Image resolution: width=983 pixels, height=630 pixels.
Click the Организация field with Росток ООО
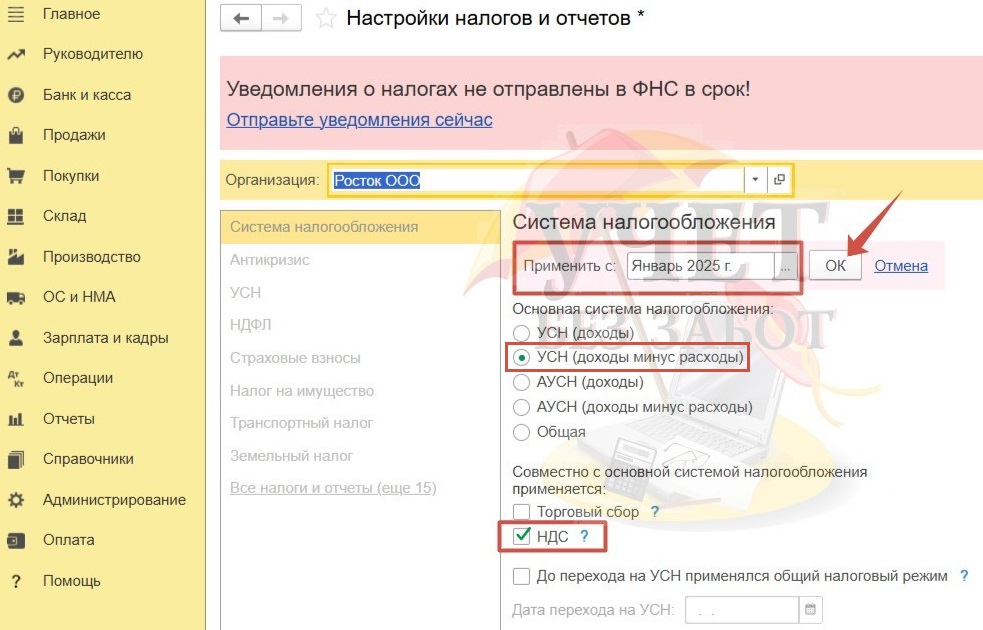point(537,180)
